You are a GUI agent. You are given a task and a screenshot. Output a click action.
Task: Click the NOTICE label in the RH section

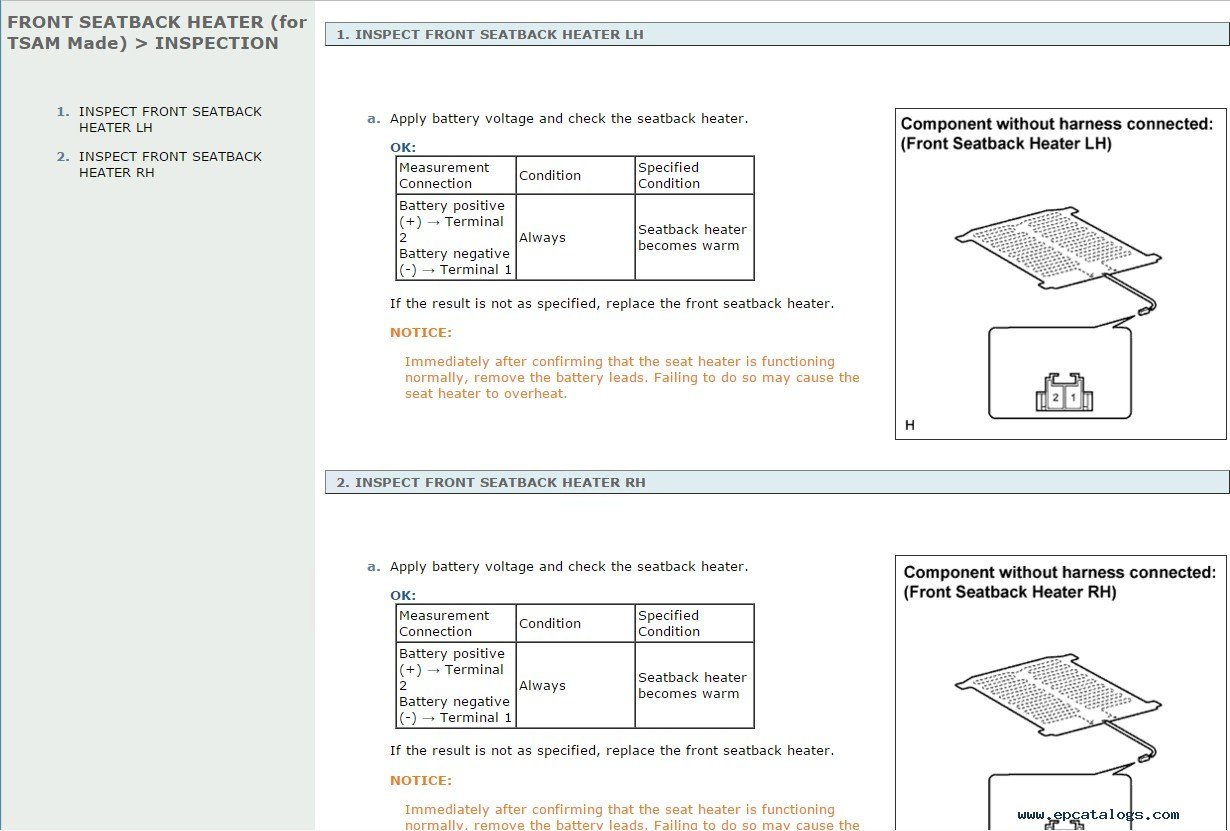(x=420, y=780)
